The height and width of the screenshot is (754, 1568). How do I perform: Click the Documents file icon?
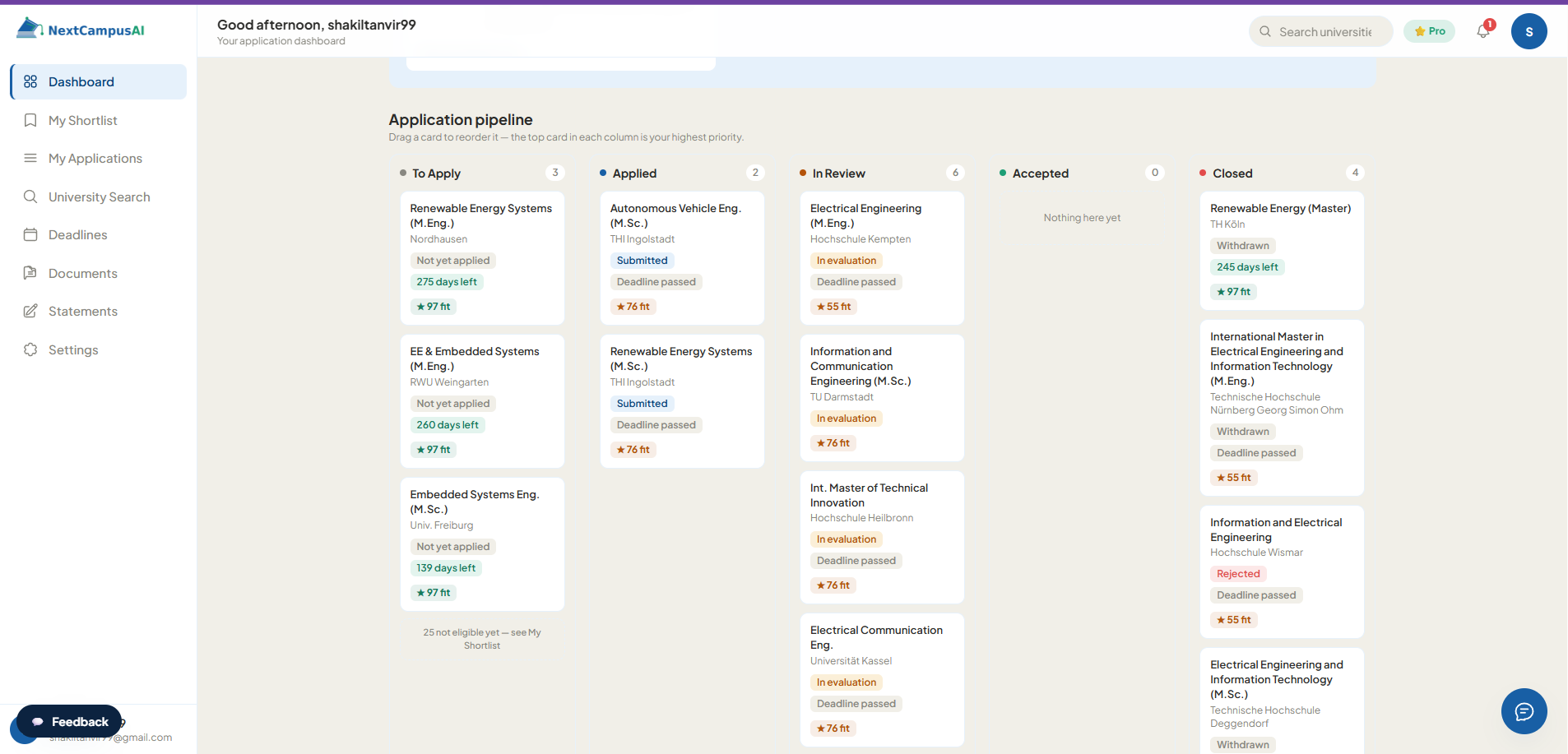(30, 273)
